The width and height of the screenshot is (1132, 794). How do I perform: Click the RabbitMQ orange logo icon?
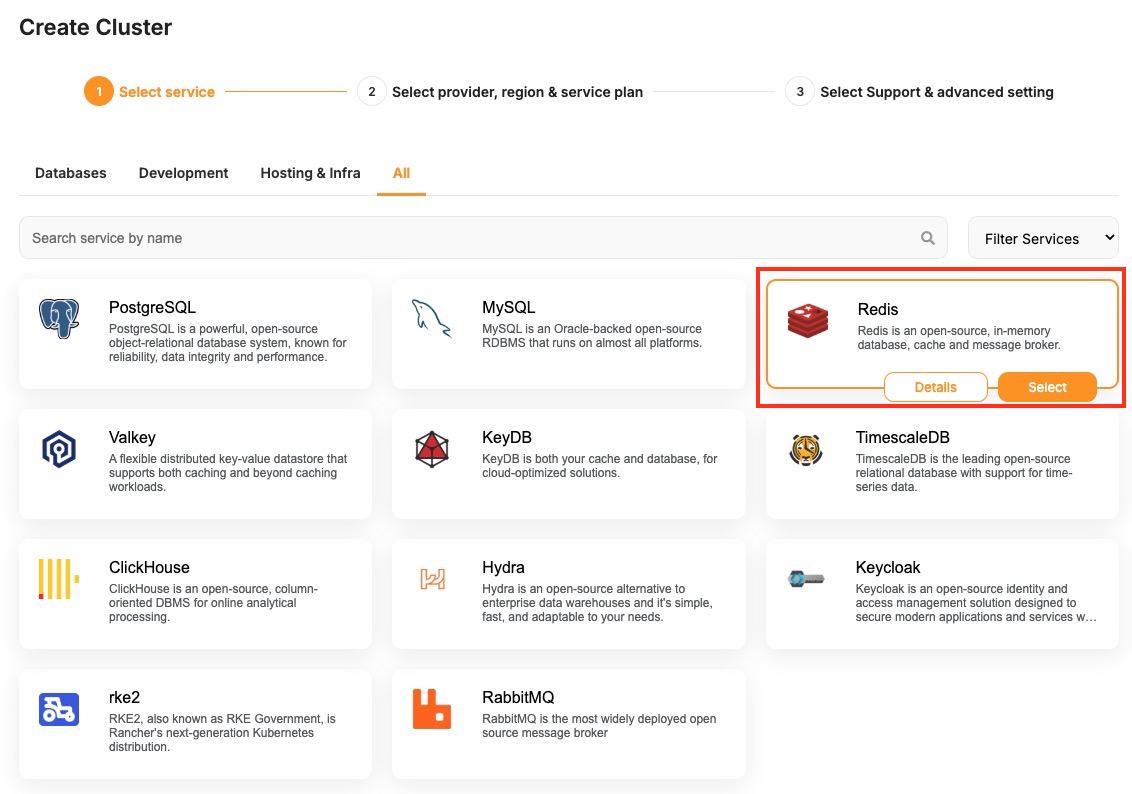click(x=432, y=709)
